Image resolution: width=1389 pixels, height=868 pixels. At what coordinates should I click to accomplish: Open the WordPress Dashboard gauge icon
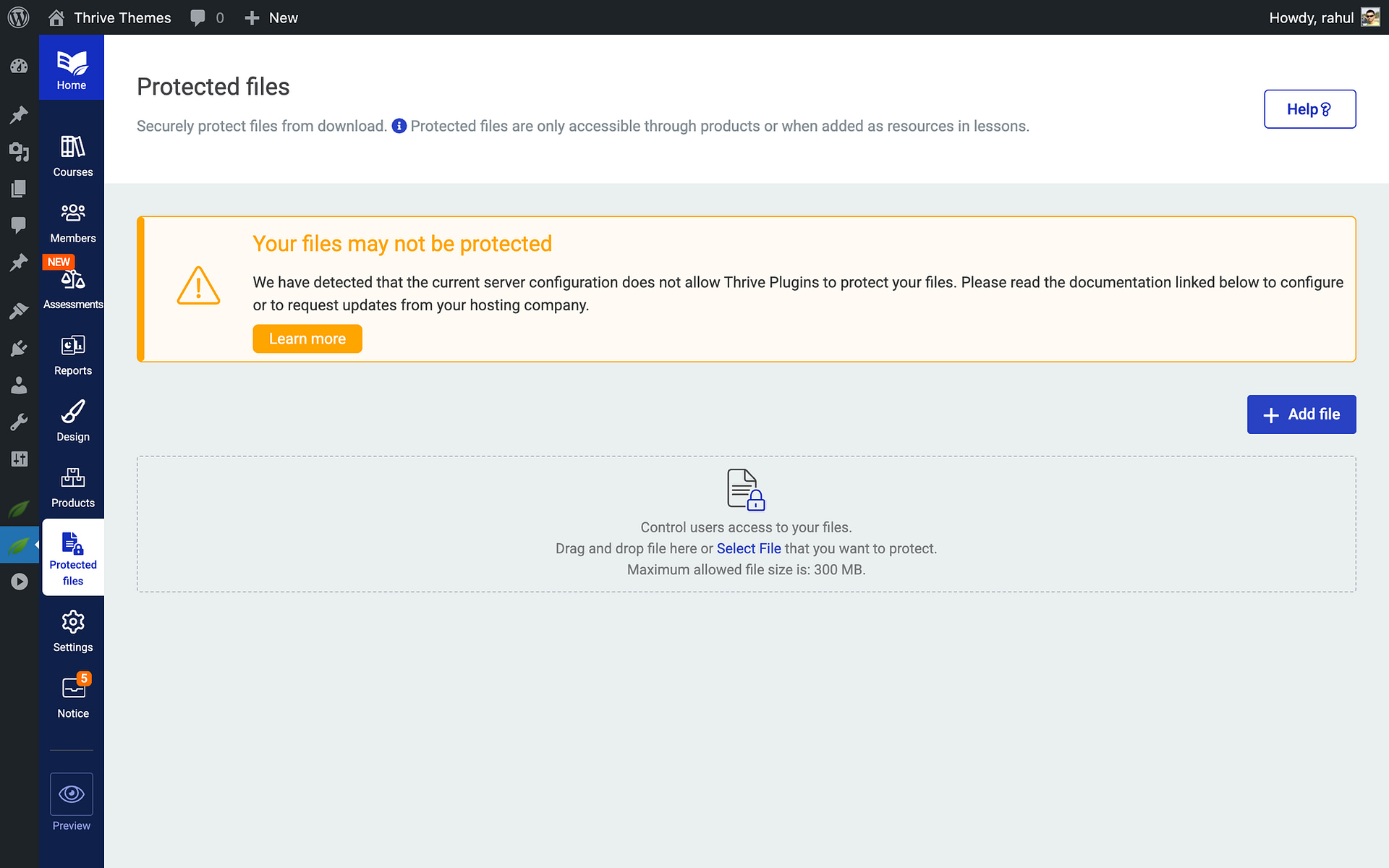(20, 65)
